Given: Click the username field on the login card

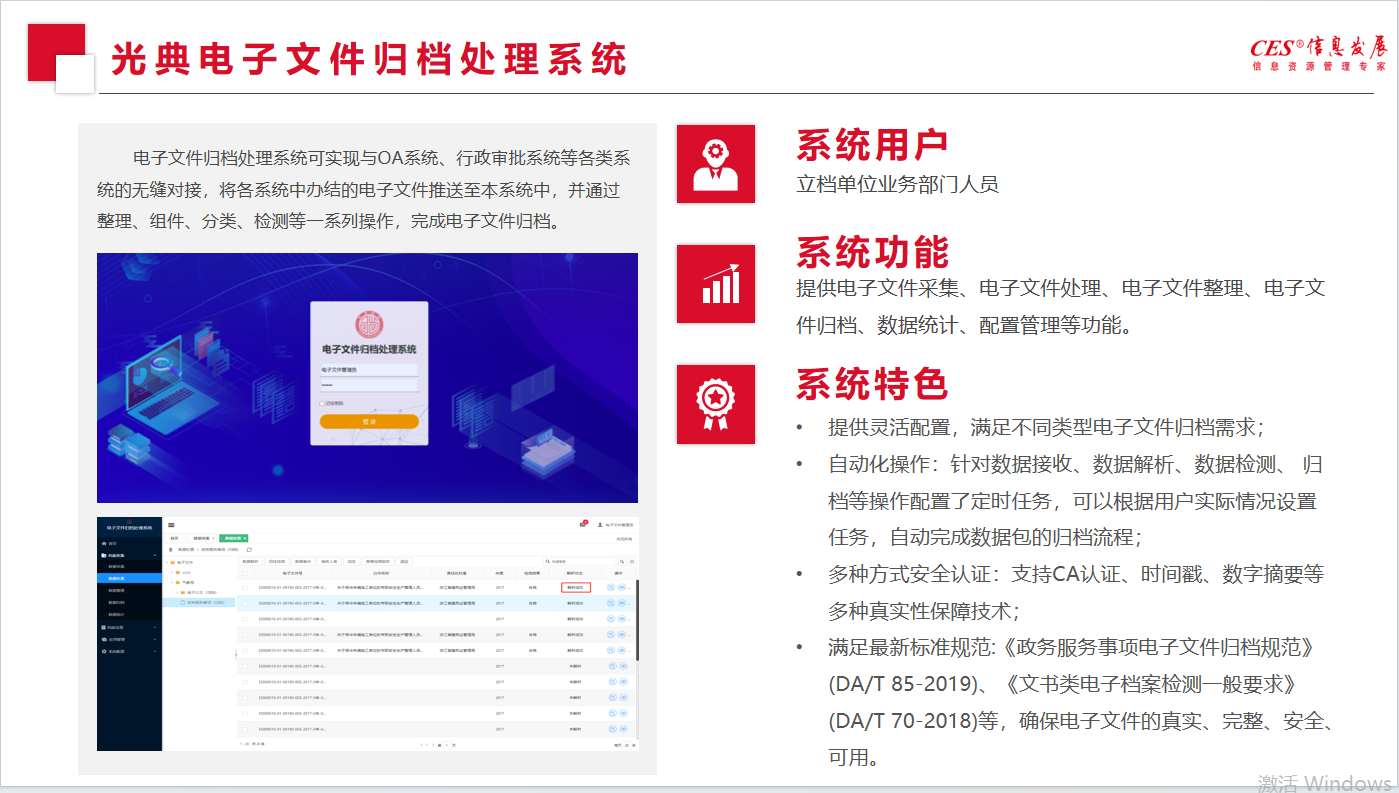Looking at the screenshot, I should pyautogui.click(x=369, y=370).
